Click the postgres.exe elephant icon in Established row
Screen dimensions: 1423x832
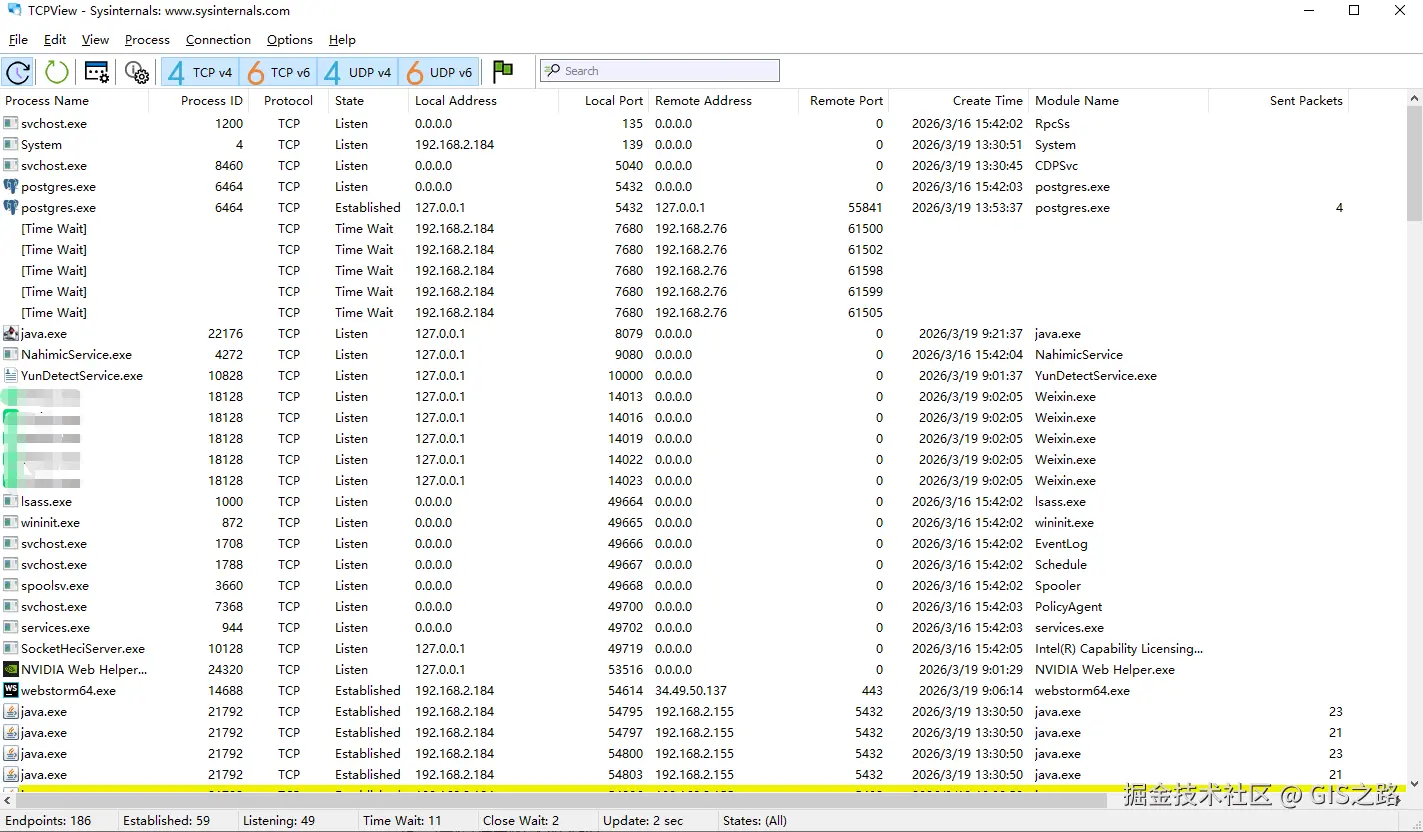(10, 208)
